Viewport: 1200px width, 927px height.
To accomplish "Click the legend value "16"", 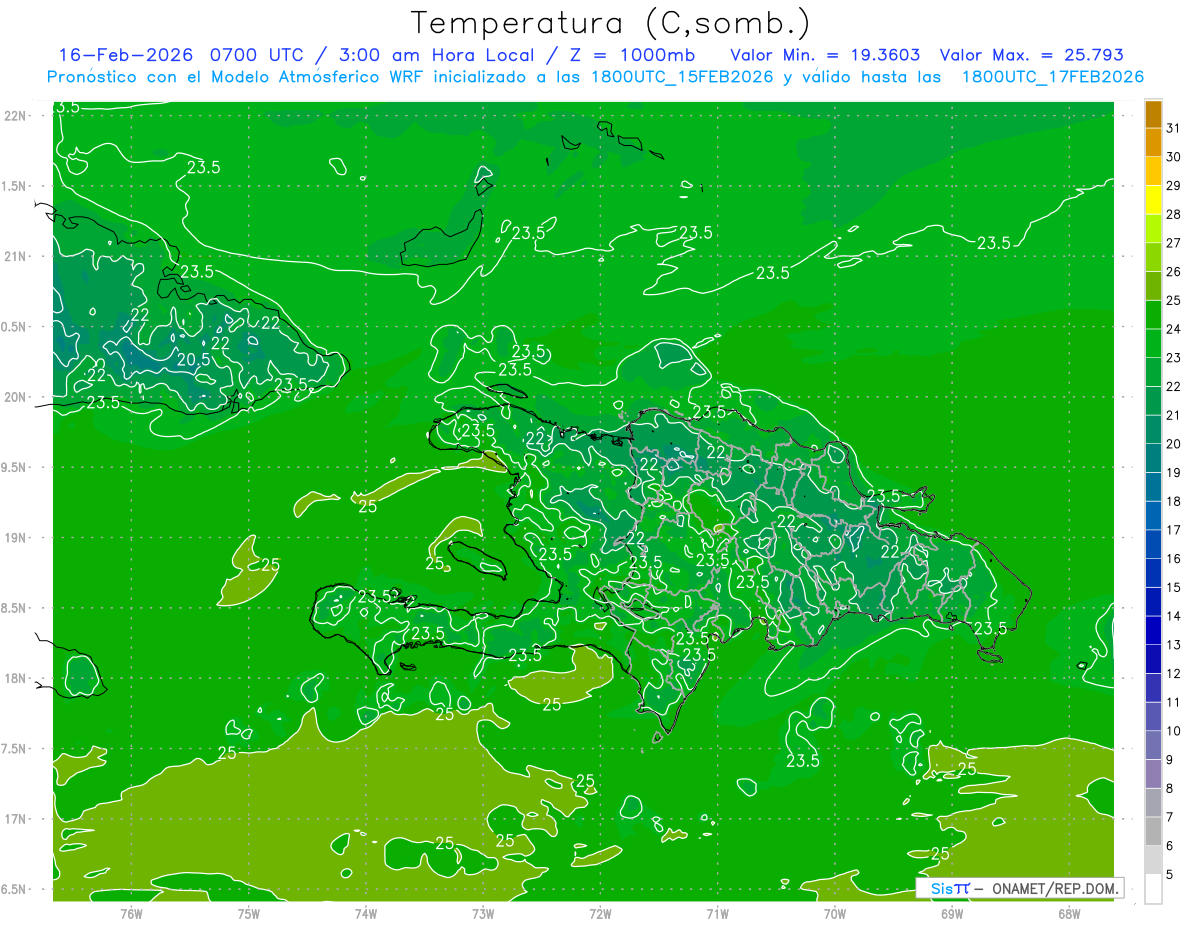I will click(x=1173, y=559).
